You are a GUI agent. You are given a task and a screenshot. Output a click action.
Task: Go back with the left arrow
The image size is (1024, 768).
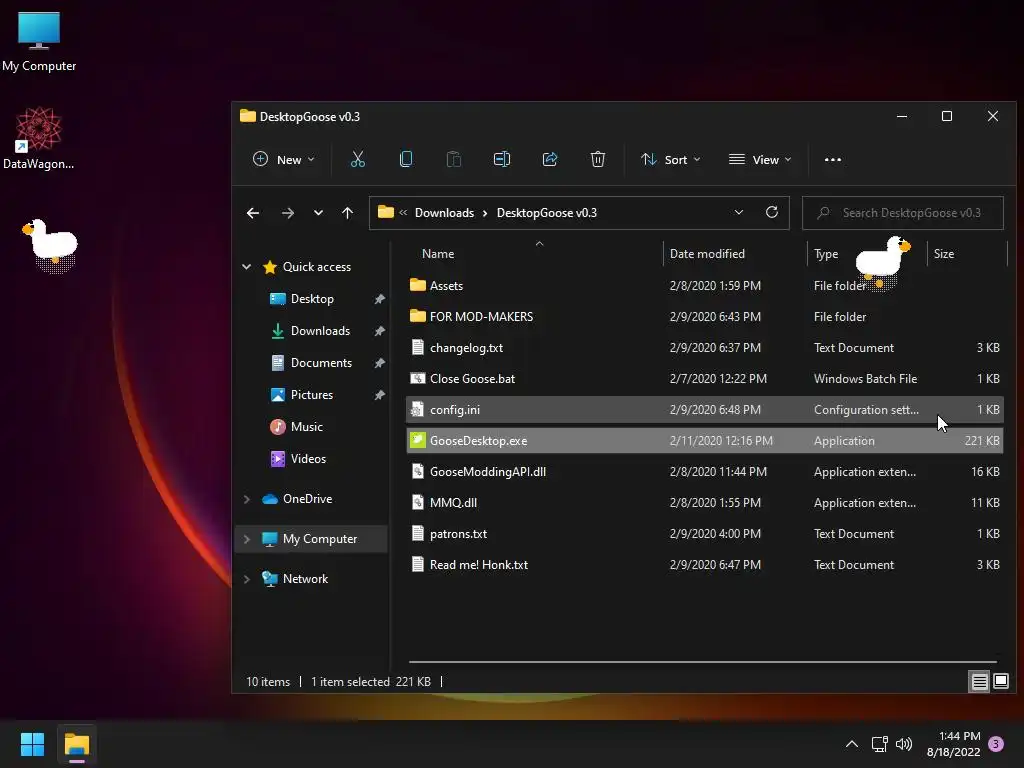(253, 213)
